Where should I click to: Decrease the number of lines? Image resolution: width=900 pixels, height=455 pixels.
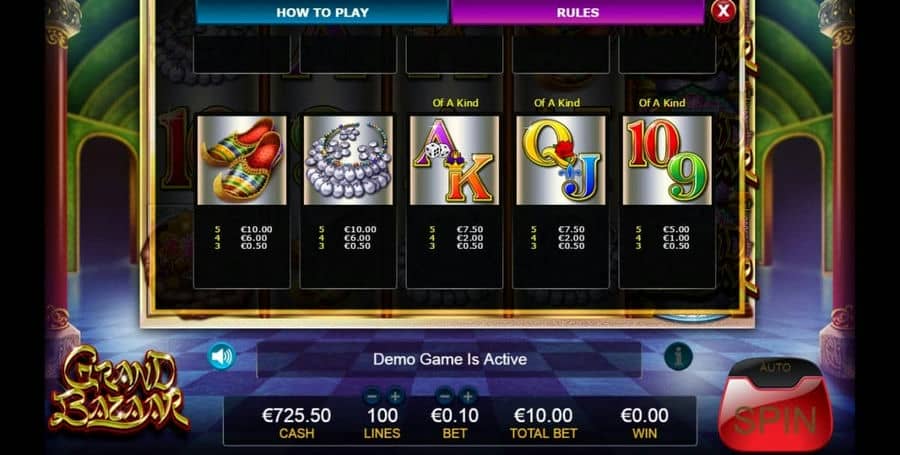[372, 396]
